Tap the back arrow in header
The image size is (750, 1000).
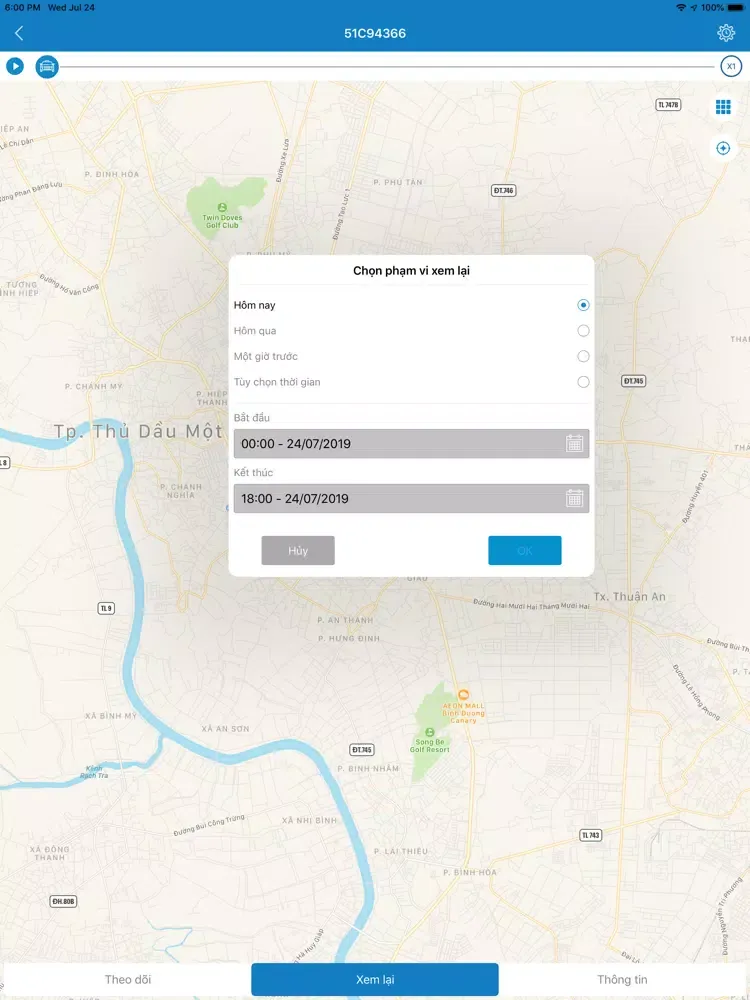[x=19, y=33]
